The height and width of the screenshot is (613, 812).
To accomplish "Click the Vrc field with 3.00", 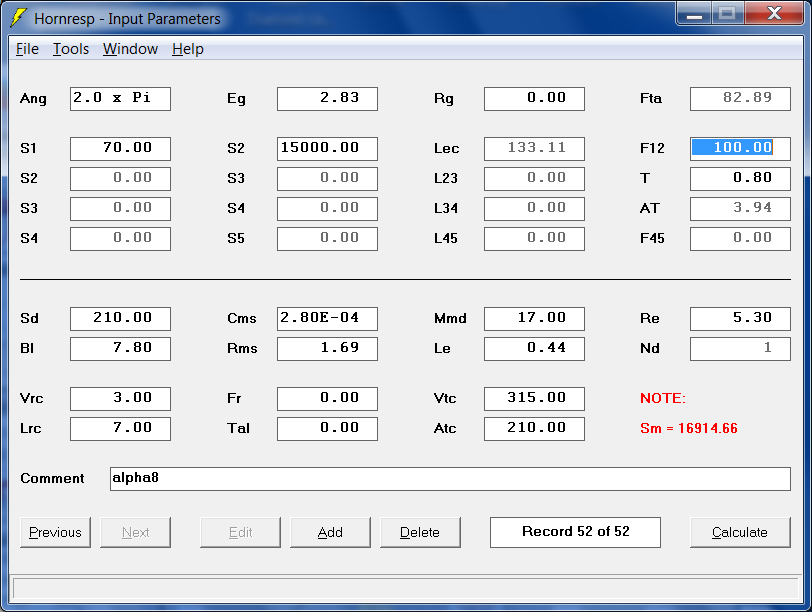I will point(120,399).
